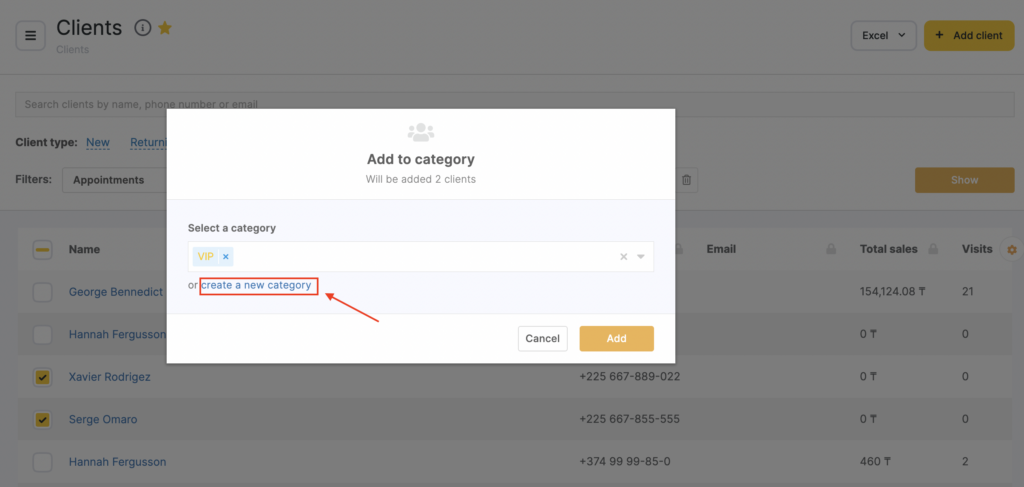Click Cancel in Add to category dialog
The height and width of the screenshot is (487, 1024).
[542, 339]
